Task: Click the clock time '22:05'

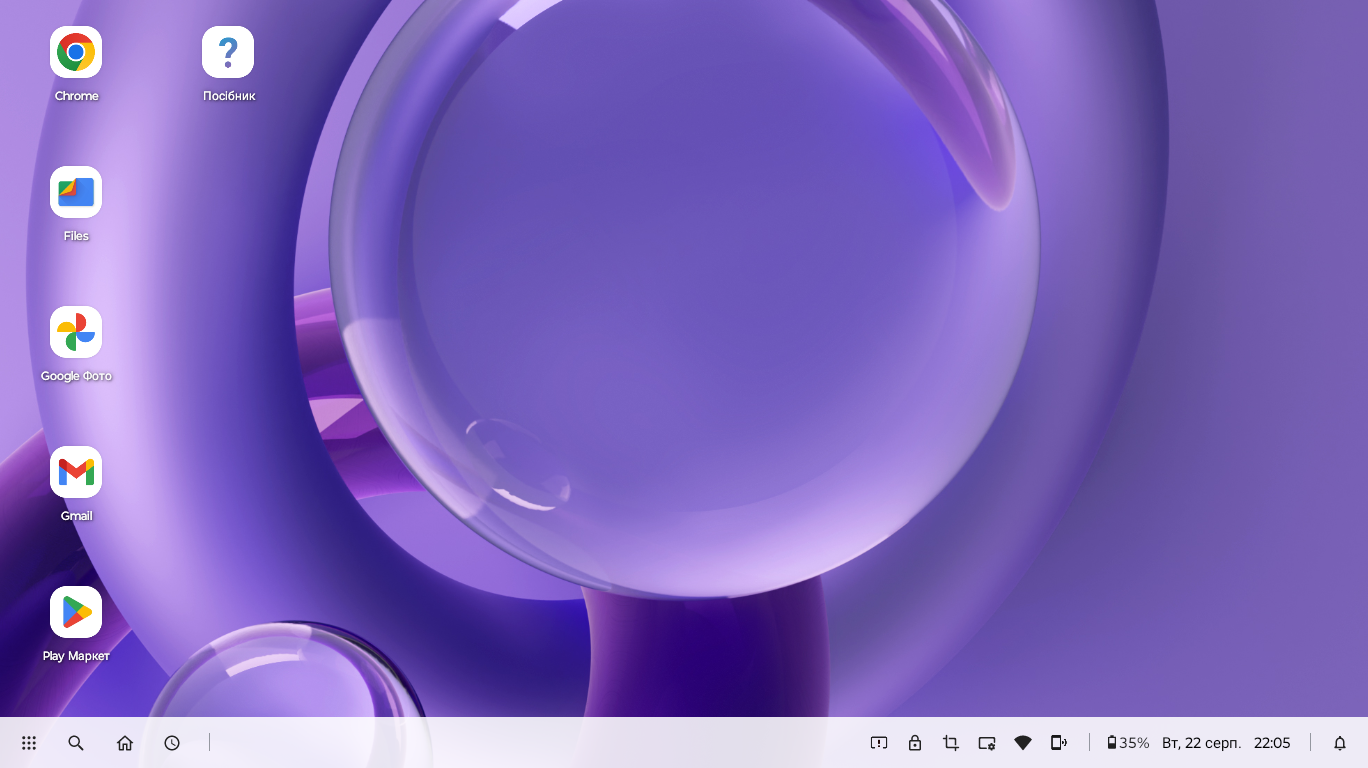Action: tap(1272, 743)
